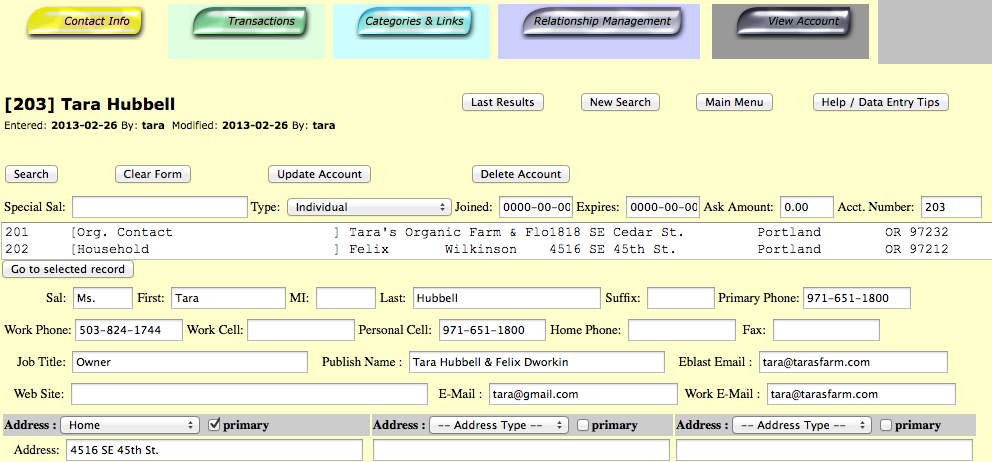Viewport: 992px width, 462px height.
Task: Open Help / Data Entry Tips
Action: [880, 102]
